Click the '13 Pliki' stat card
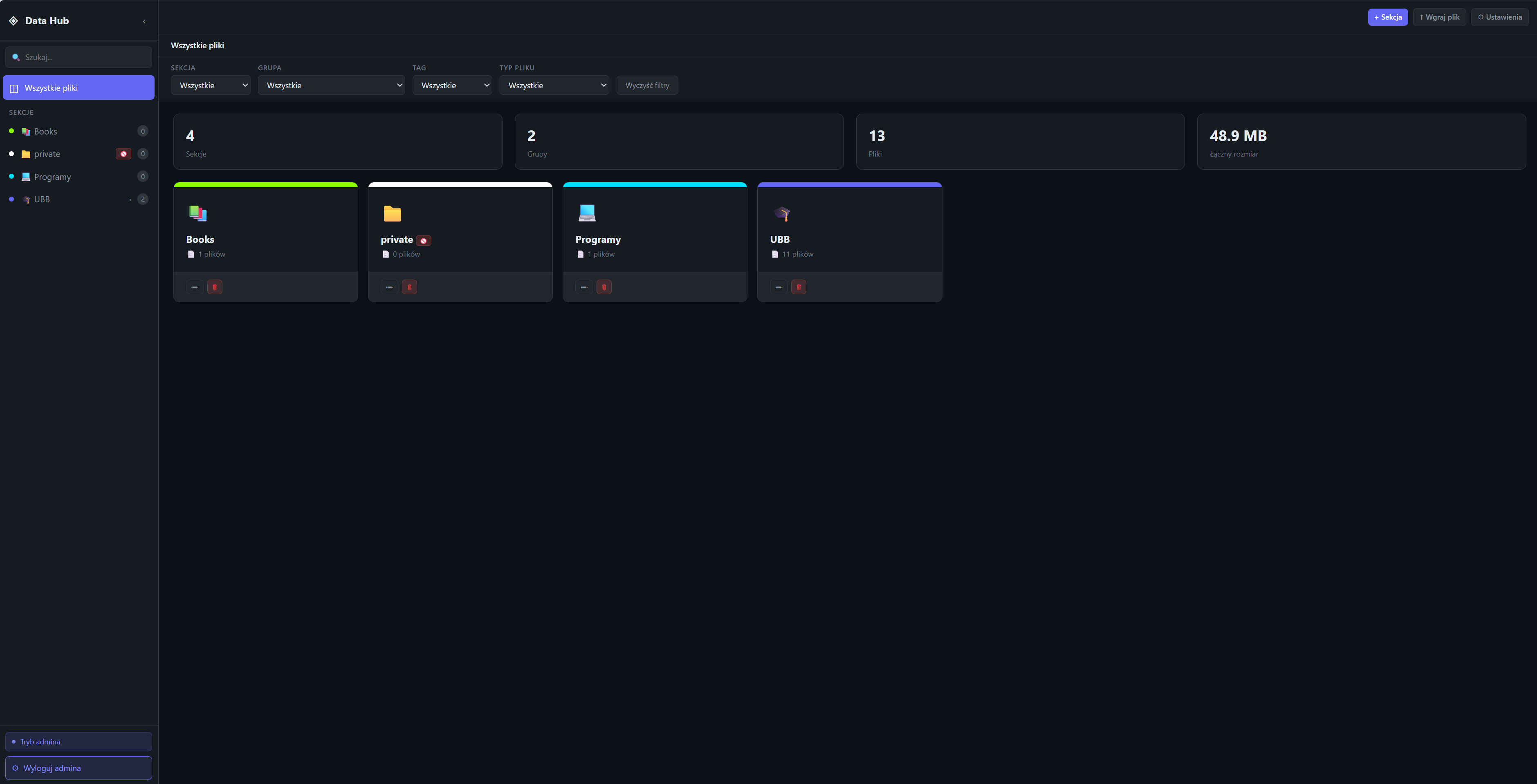The height and width of the screenshot is (784, 1537). (x=1020, y=142)
